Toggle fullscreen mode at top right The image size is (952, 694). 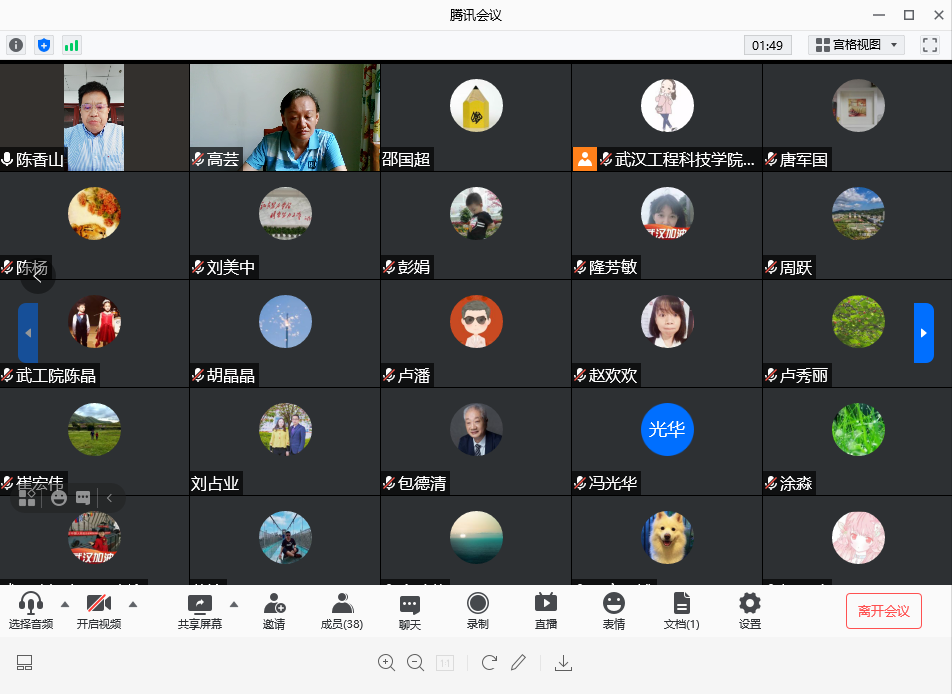(929, 45)
